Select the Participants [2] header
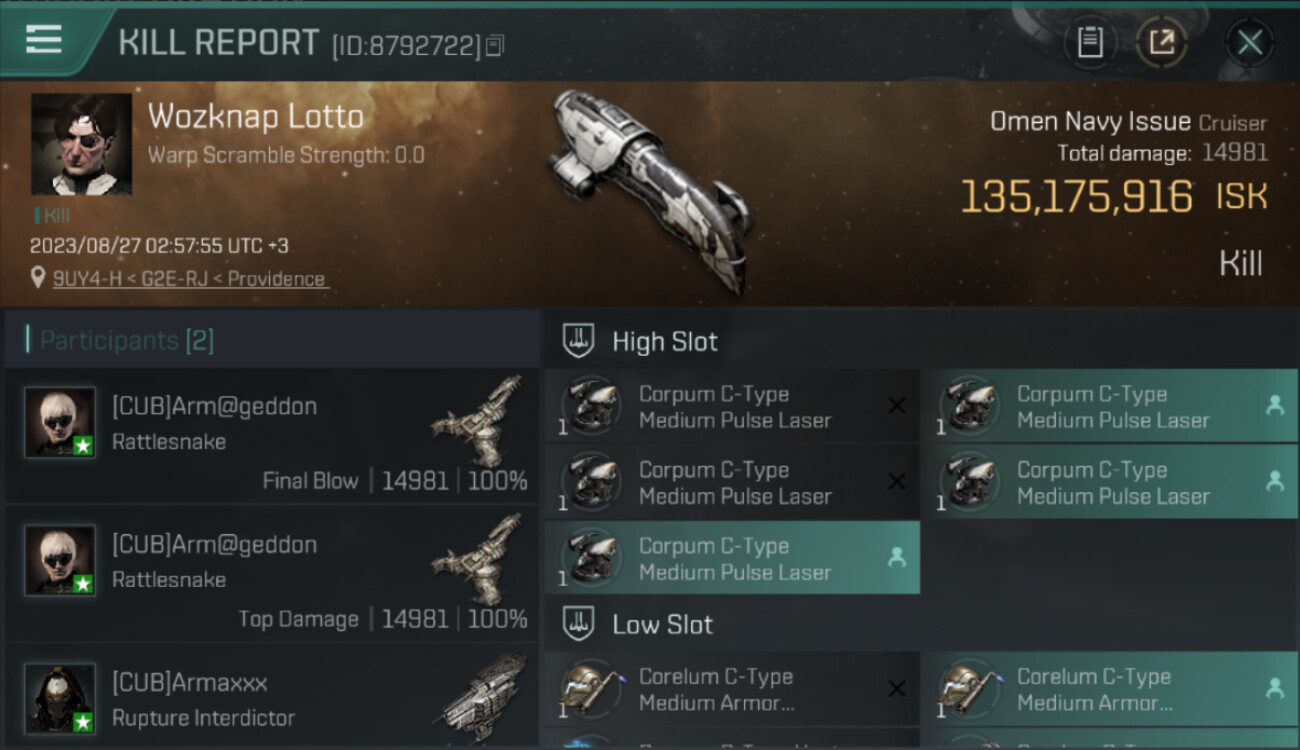The image size is (1300, 750). click(127, 341)
